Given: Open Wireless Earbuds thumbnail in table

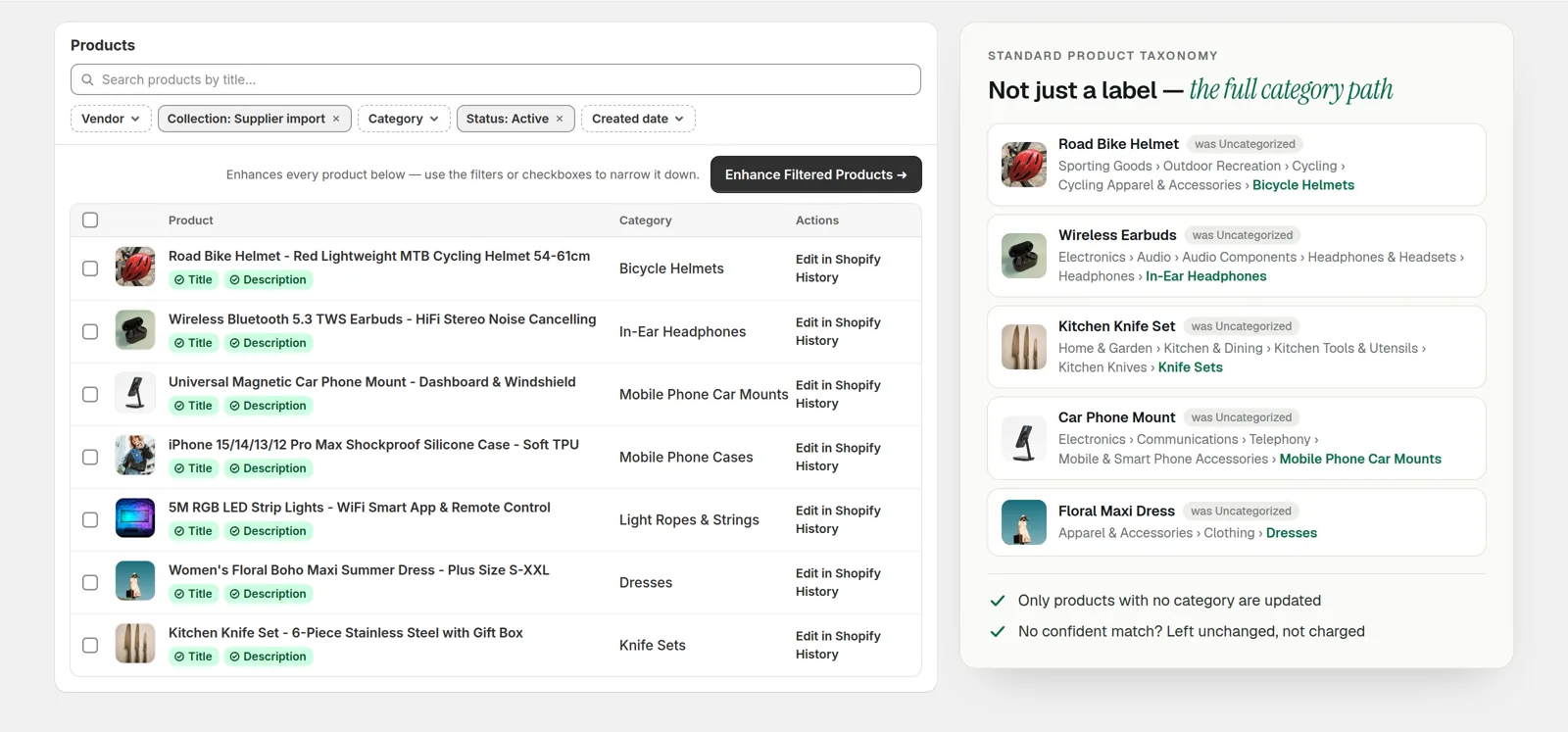Looking at the screenshot, I should [135, 330].
